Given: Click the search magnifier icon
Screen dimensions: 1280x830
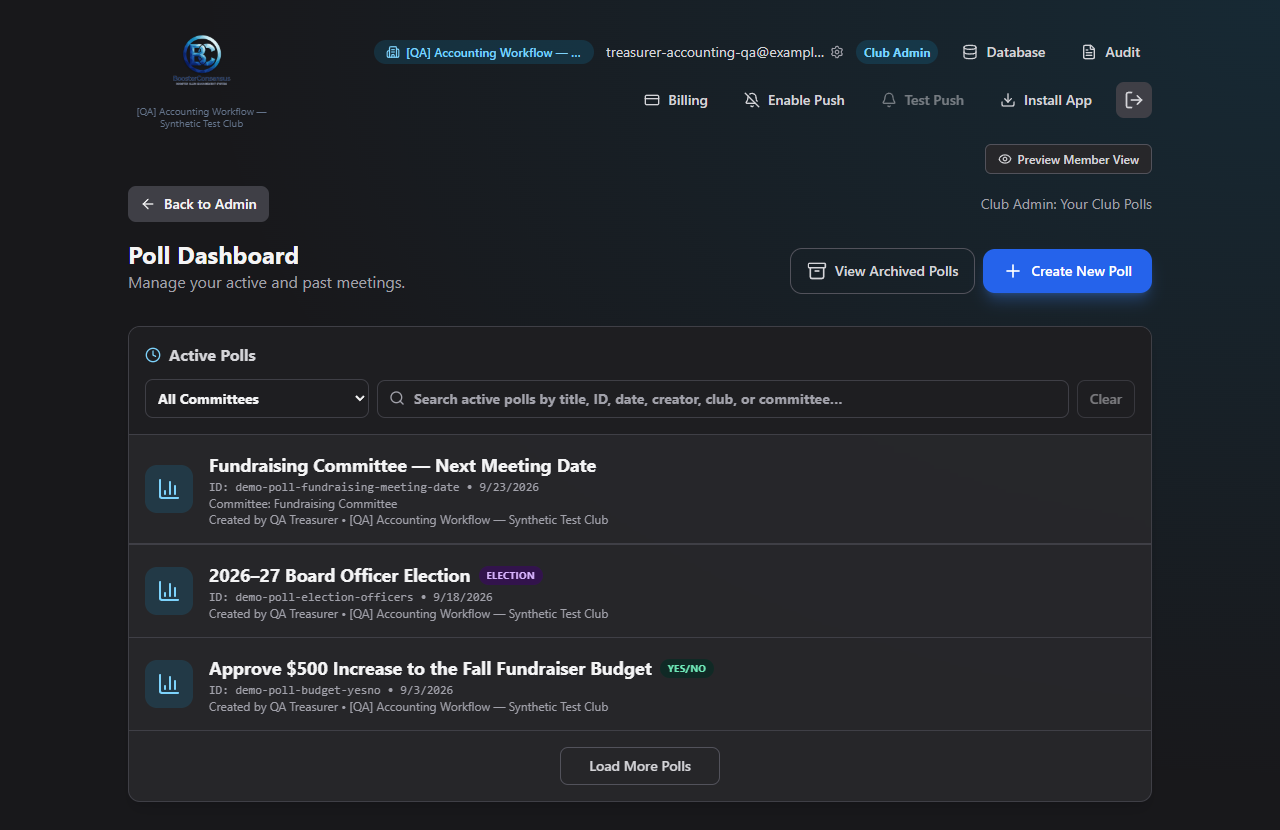Looking at the screenshot, I should [x=397, y=399].
